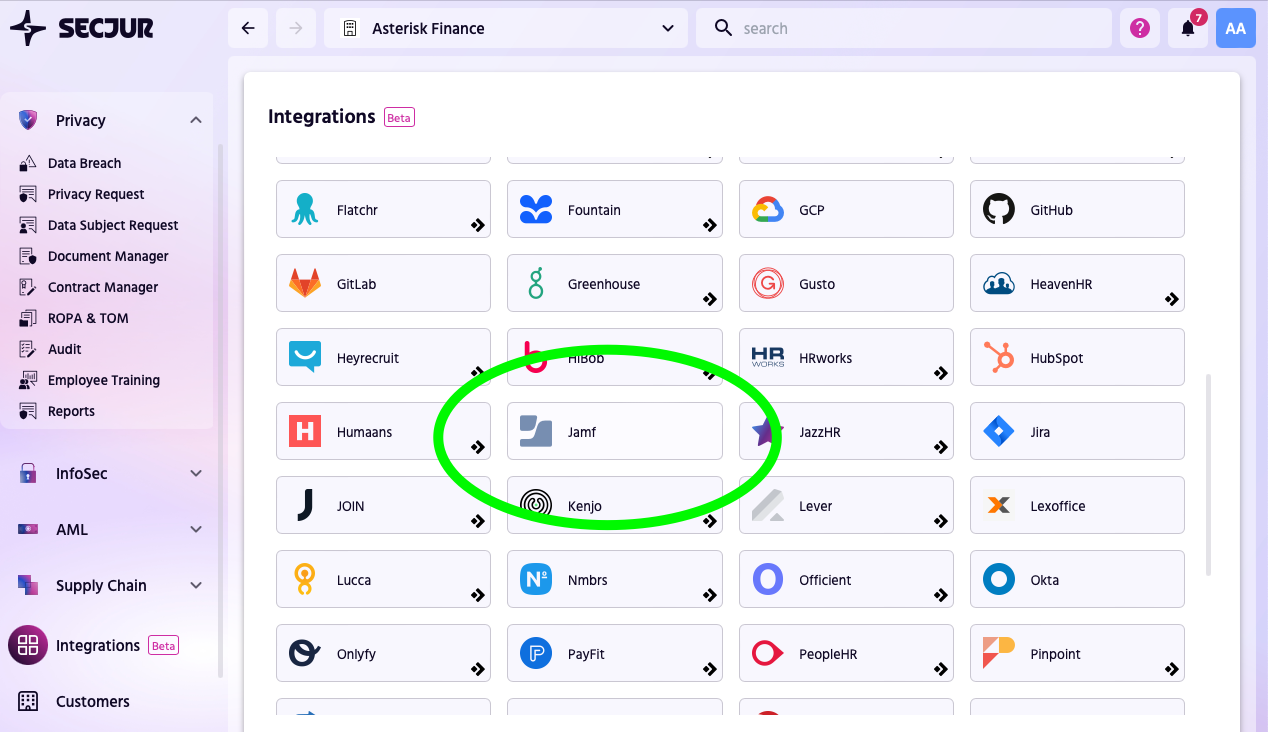Select the Flatchr integration card

[x=383, y=209]
